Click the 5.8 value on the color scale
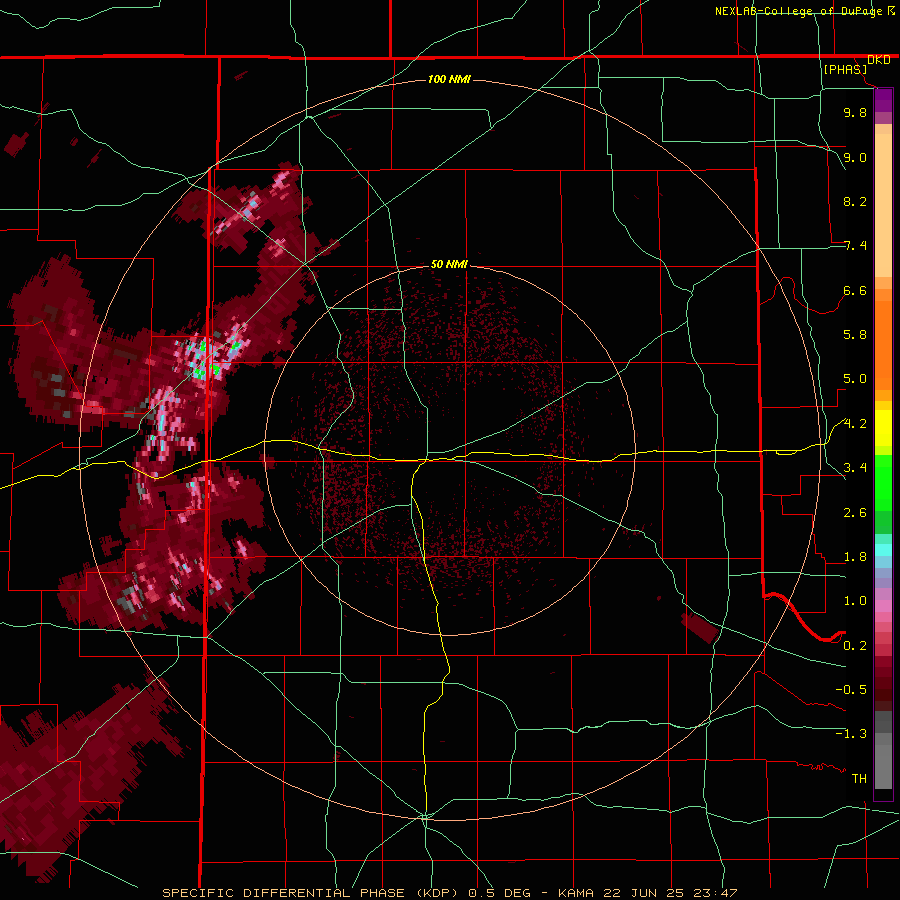Screen dimensions: 900x900 855,335
